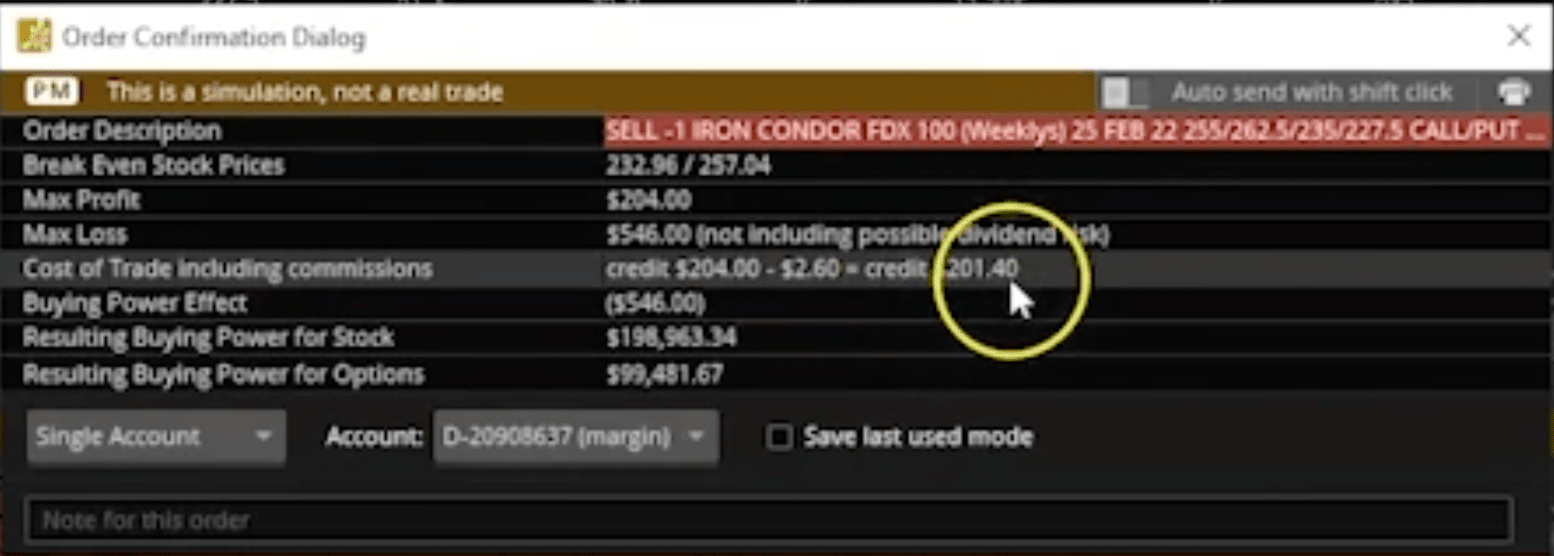The image size is (1554, 556).
Task: Click the Max Profit $204.00 value
Action: (x=648, y=200)
